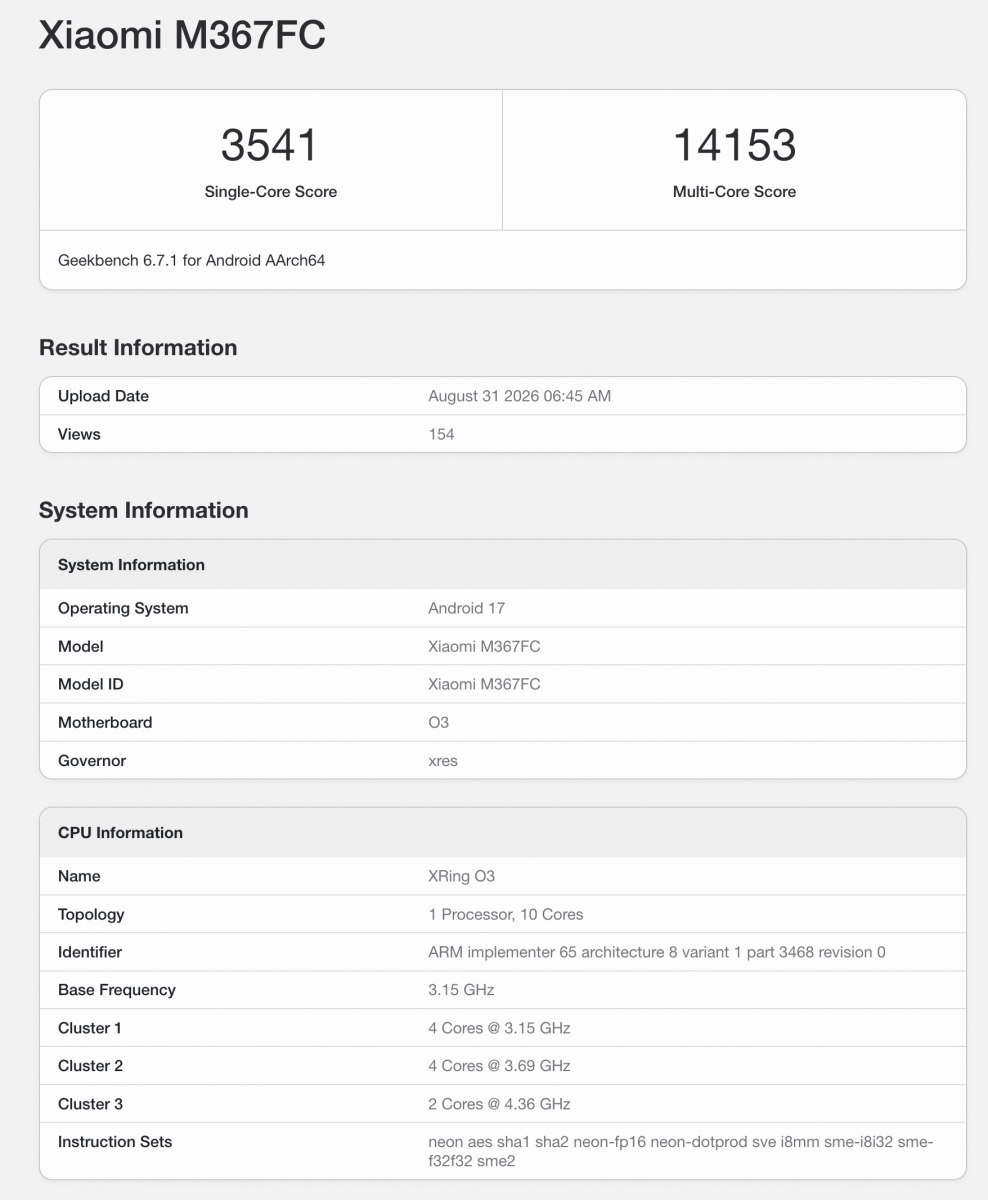The height and width of the screenshot is (1200, 988).
Task: Select the instruction sets list starting with neon aes
Action: pyautogui.click(x=680, y=1151)
